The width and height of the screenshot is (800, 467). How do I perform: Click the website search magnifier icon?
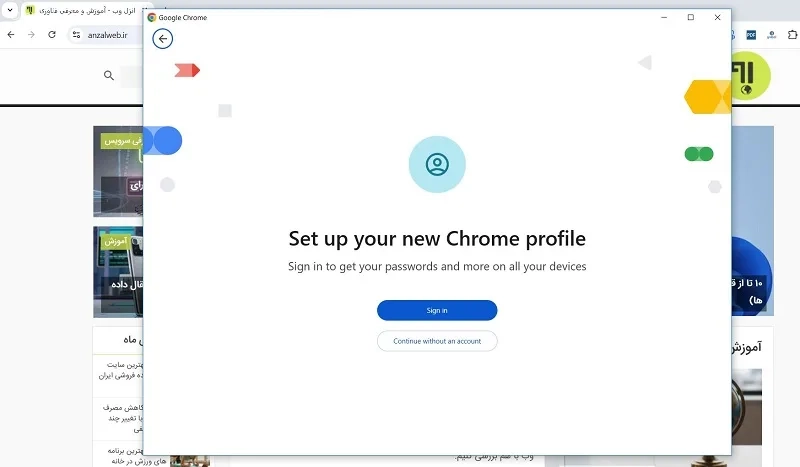pos(109,76)
